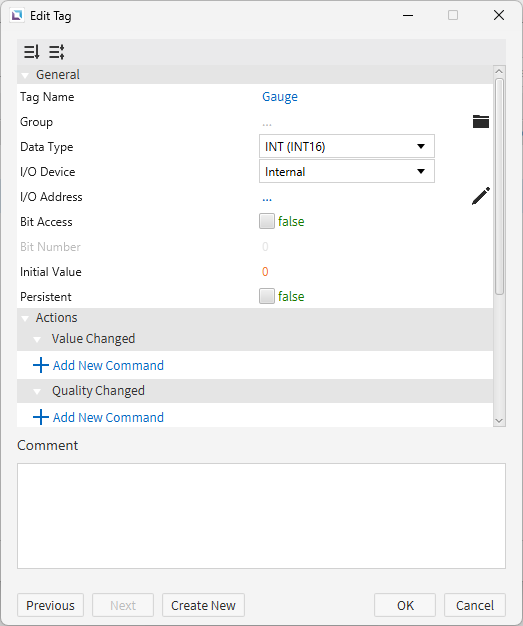
Task: Toggle the Bit Access checkbox
Action: coord(267,221)
